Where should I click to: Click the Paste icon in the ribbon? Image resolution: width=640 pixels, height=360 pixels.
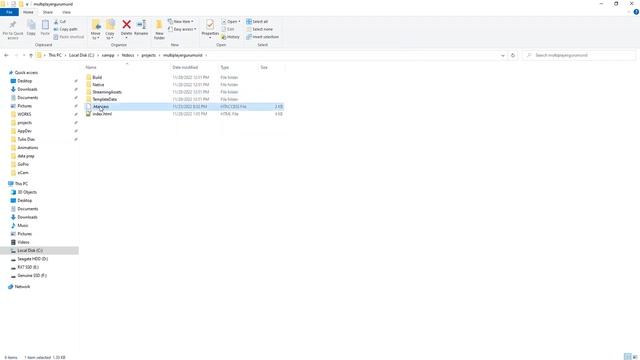pyautogui.click(x=45, y=25)
